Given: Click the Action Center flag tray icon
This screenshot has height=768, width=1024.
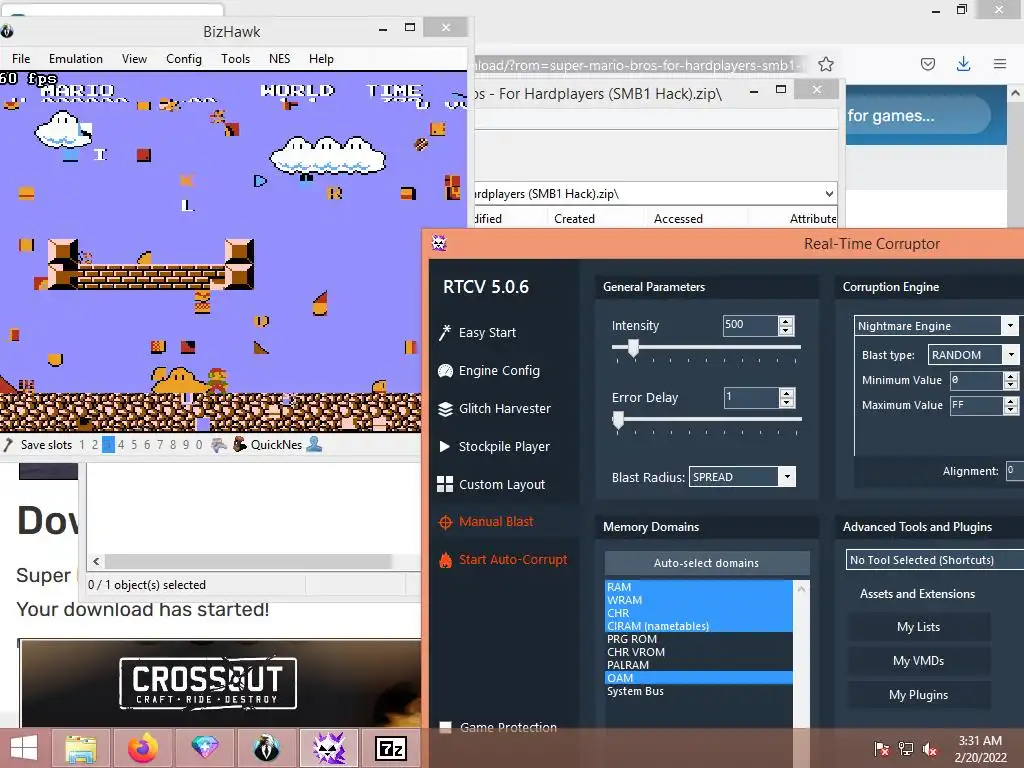Looking at the screenshot, I should pyautogui.click(x=882, y=748).
